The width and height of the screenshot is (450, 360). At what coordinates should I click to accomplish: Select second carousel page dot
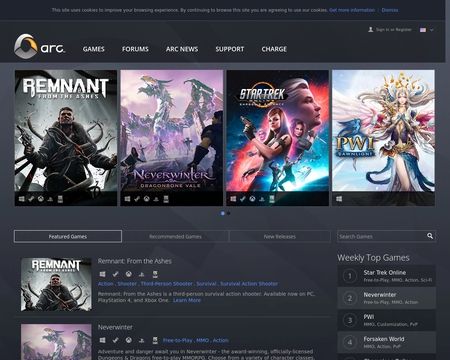pyautogui.click(x=229, y=213)
